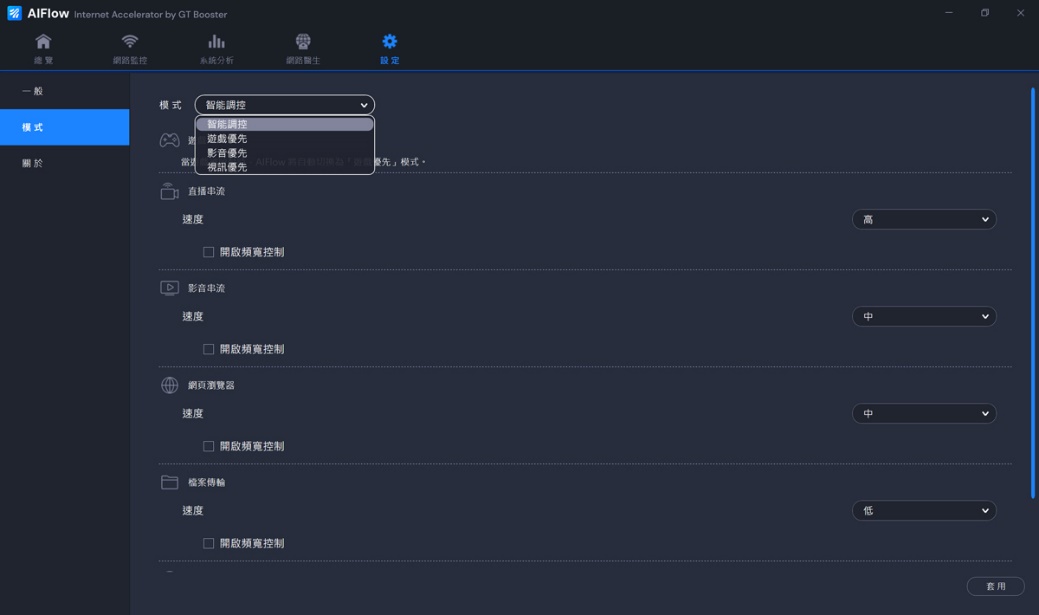Click the 影音串流 play screen icon

pos(170,288)
